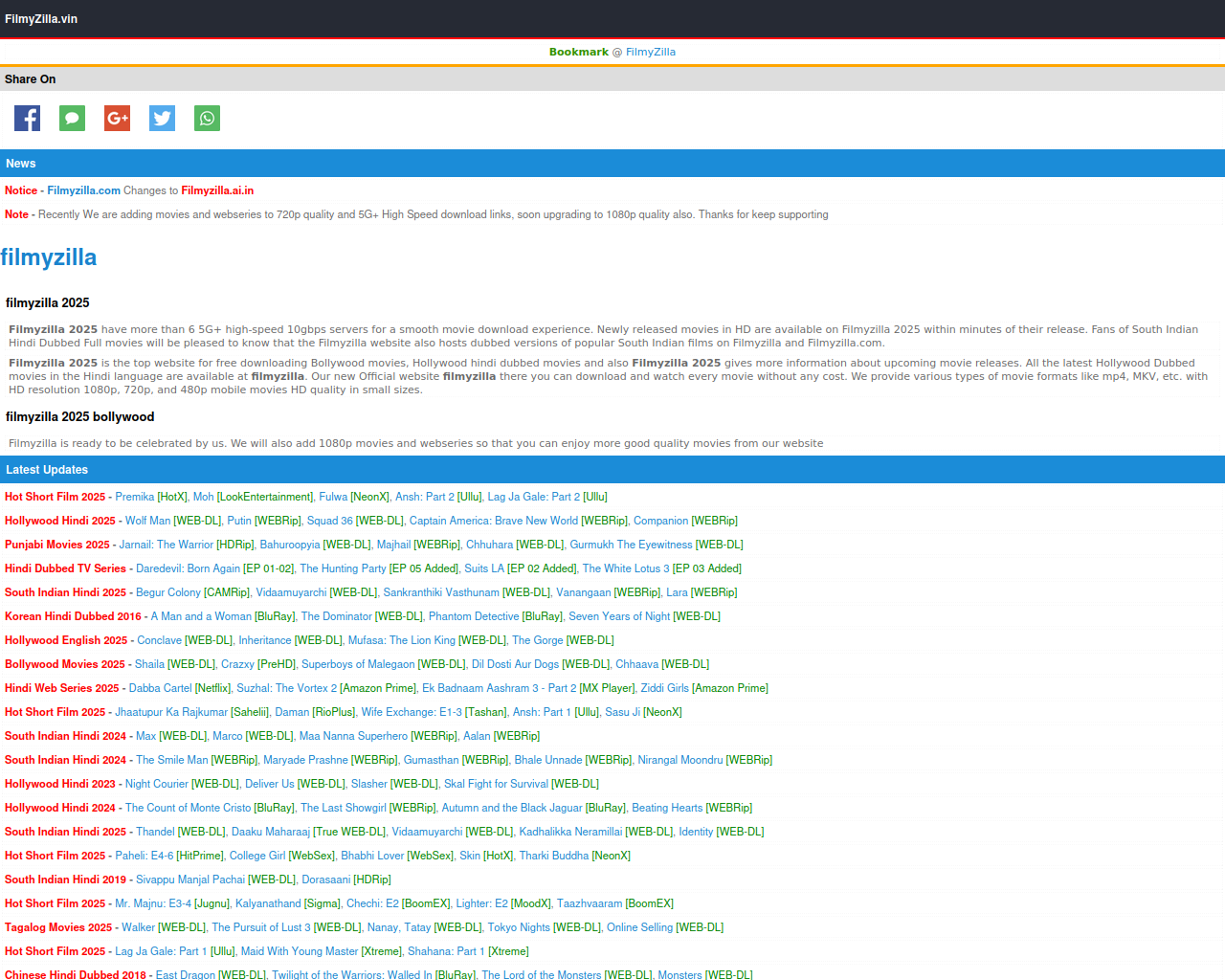1225x980 pixels.
Task: Share via green SMS message icon
Action: pos(72,119)
